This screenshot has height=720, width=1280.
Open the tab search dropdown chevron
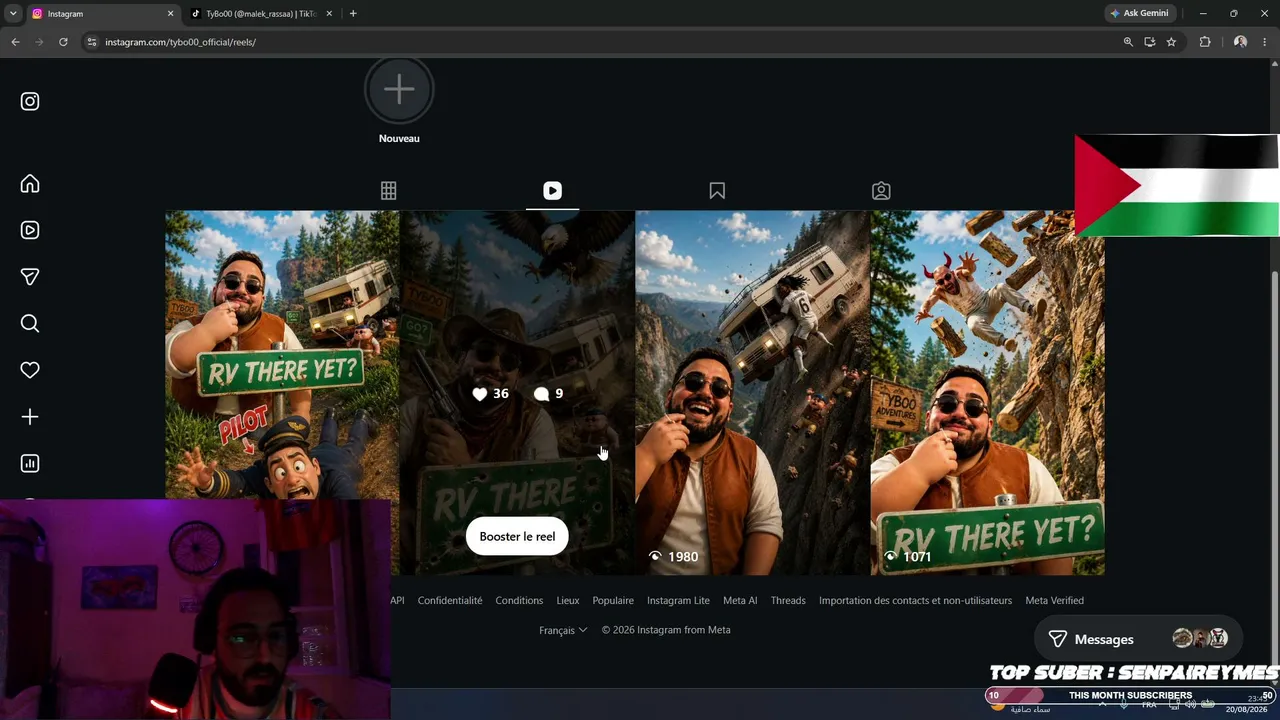(13, 14)
